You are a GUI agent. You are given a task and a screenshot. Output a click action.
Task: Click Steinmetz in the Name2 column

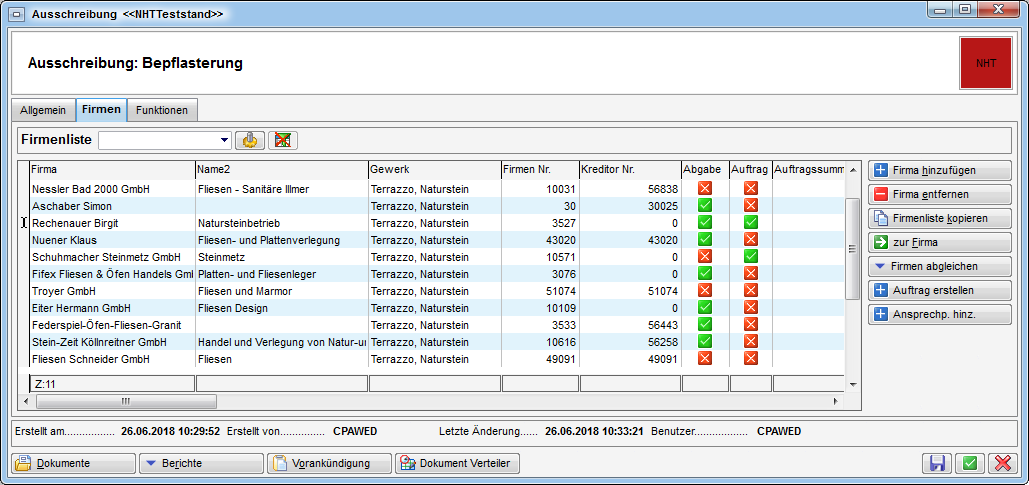click(282, 257)
